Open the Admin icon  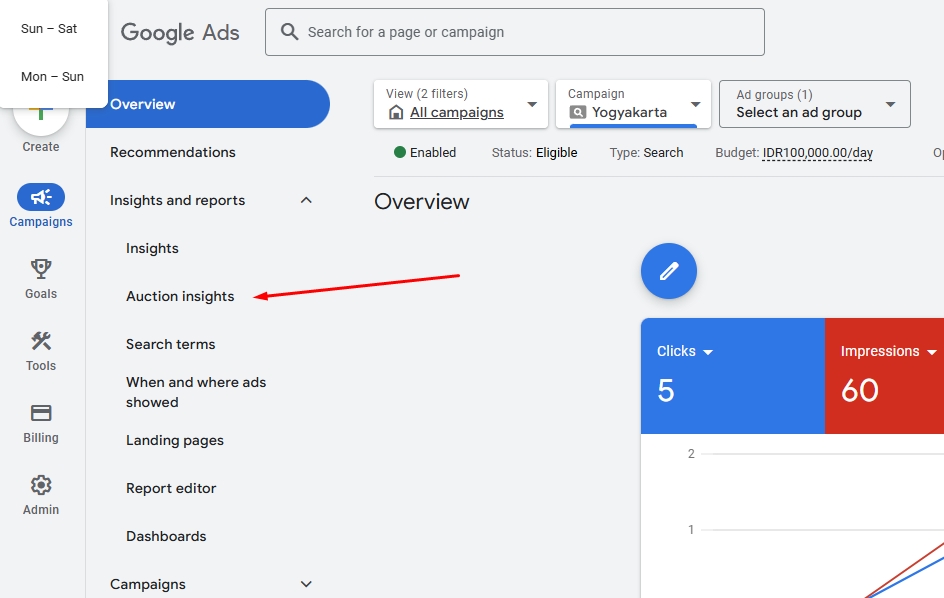click(x=40, y=485)
